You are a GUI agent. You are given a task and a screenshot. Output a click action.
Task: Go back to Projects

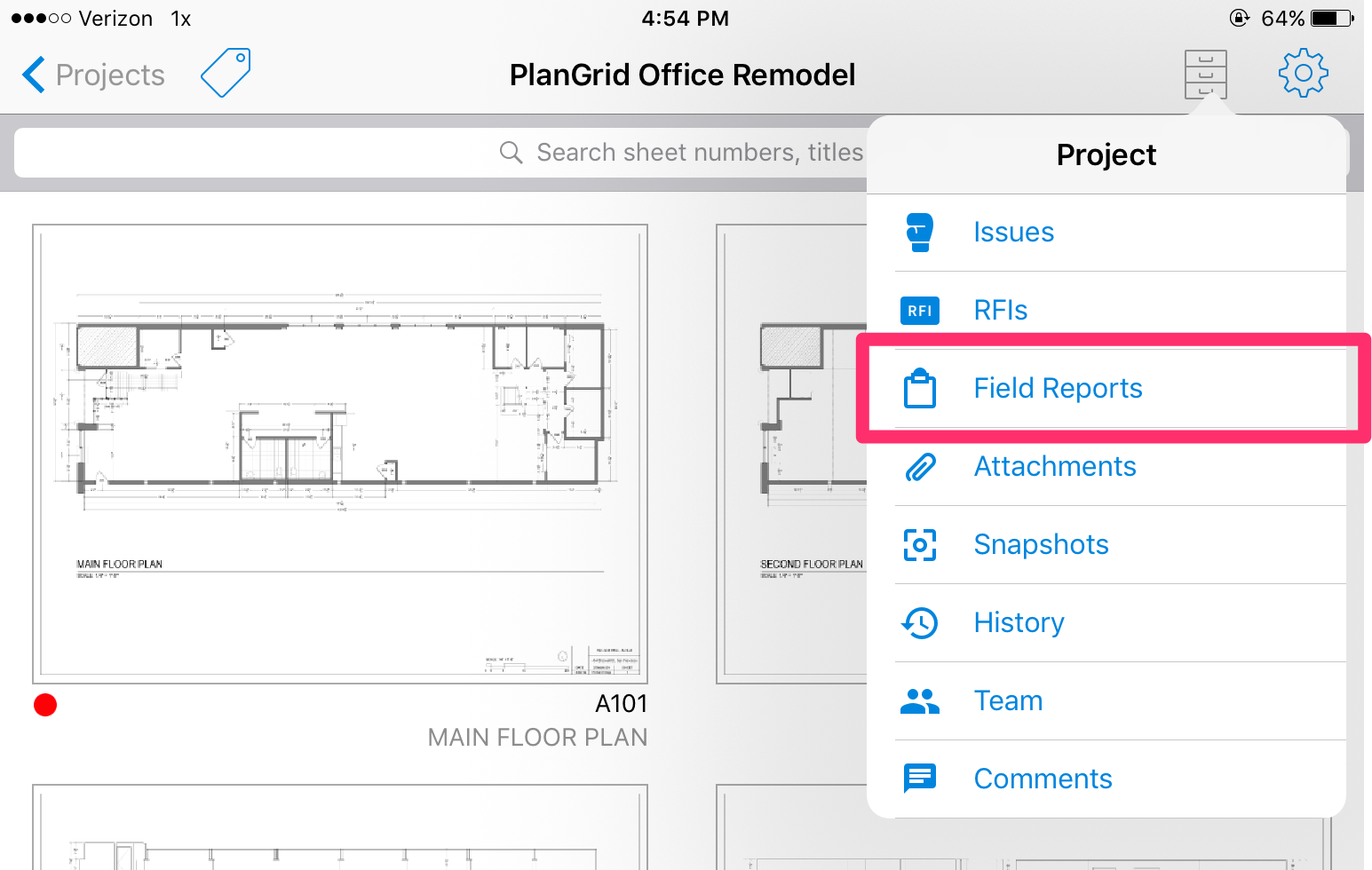pyautogui.click(x=93, y=75)
